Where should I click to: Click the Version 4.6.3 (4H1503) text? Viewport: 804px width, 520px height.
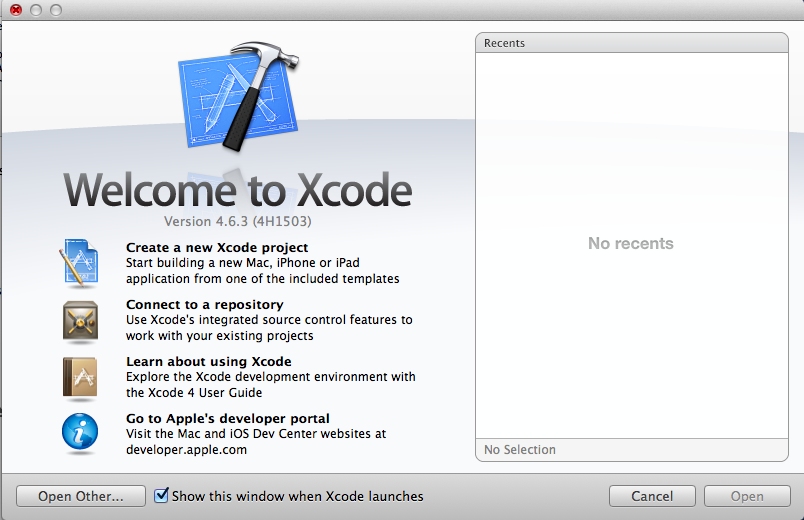tap(237, 222)
